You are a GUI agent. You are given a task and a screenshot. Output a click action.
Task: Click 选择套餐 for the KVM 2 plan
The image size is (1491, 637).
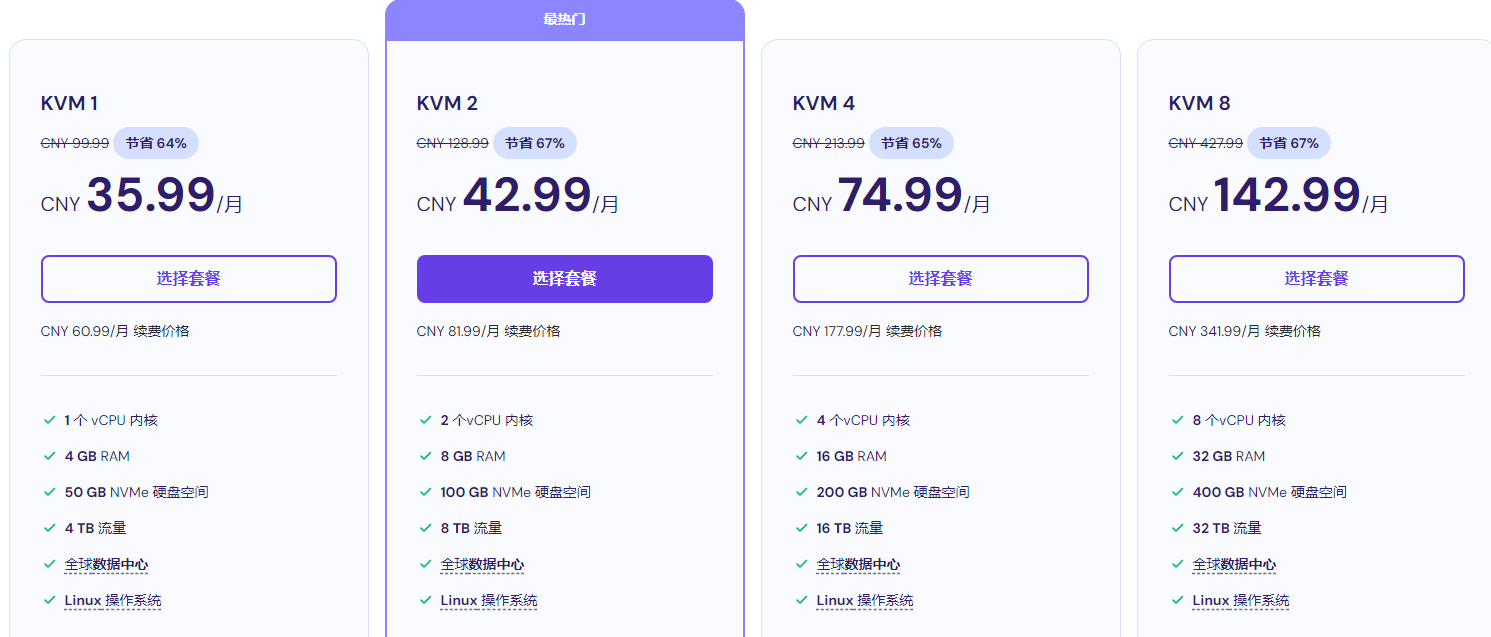click(x=564, y=279)
